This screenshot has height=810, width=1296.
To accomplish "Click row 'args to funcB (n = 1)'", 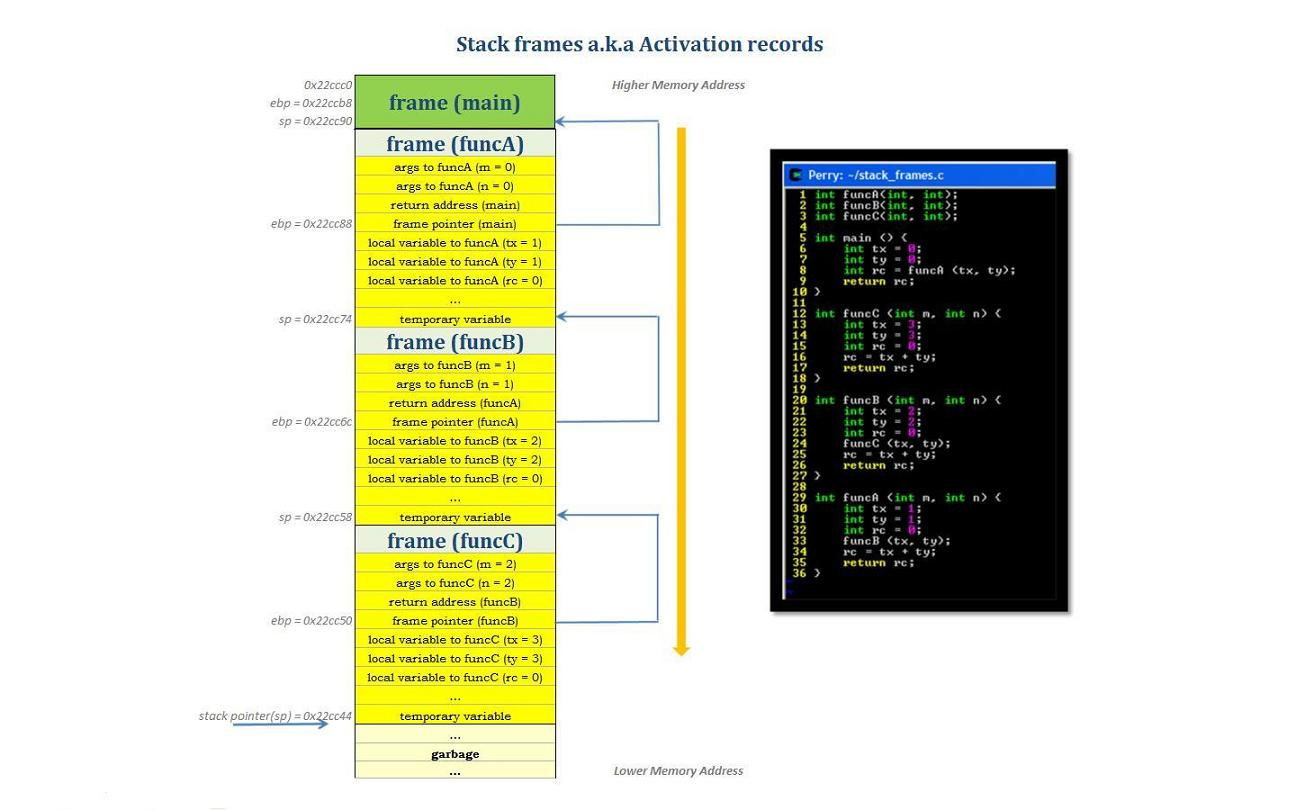I will point(455,384).
